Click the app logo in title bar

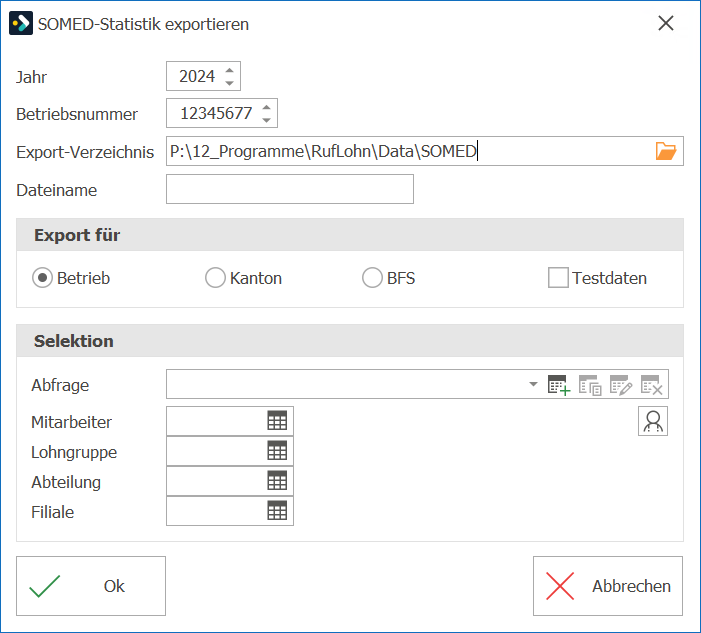point(21,23)
